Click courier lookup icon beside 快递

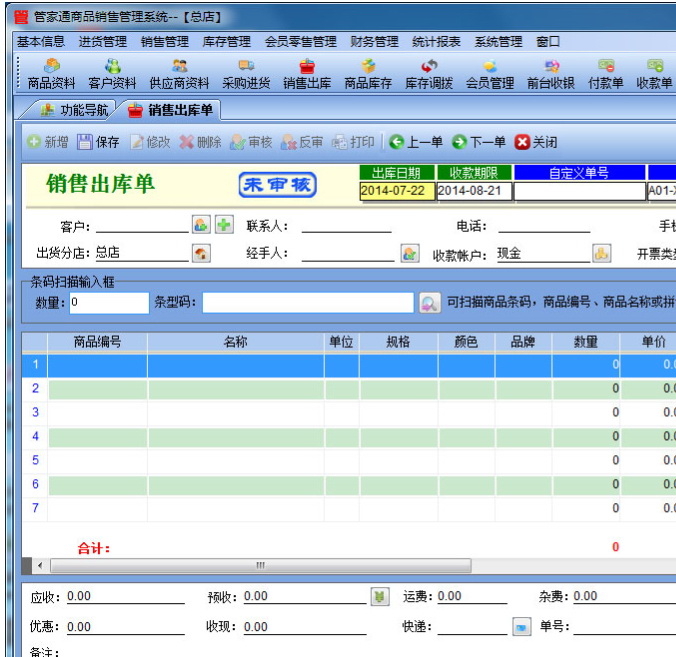coord(521,626)
